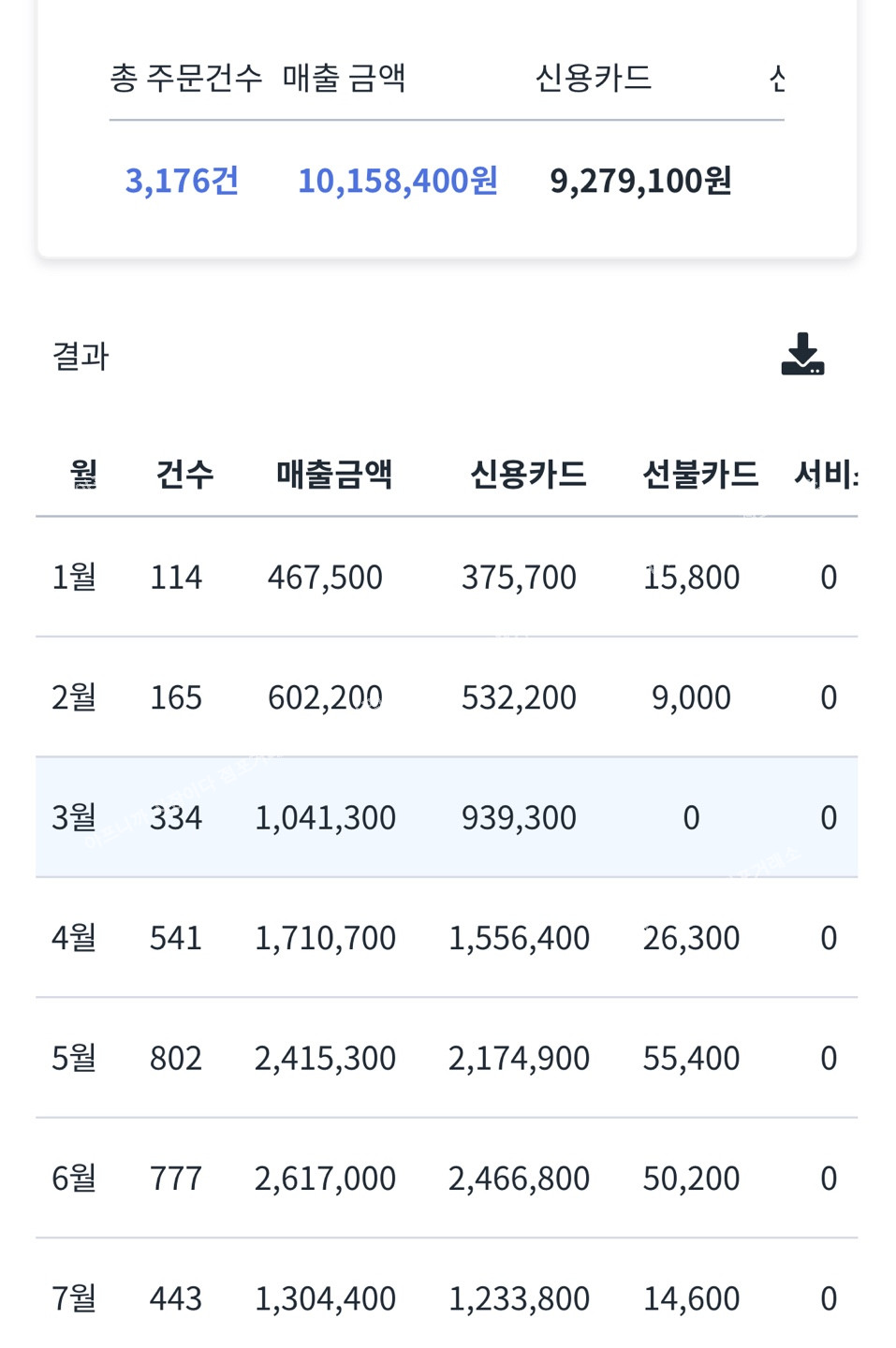Tap the total sales 10,158,400원
This screenshot has width=896, height=1348.
pyautogui.click(x=397, y=181)
